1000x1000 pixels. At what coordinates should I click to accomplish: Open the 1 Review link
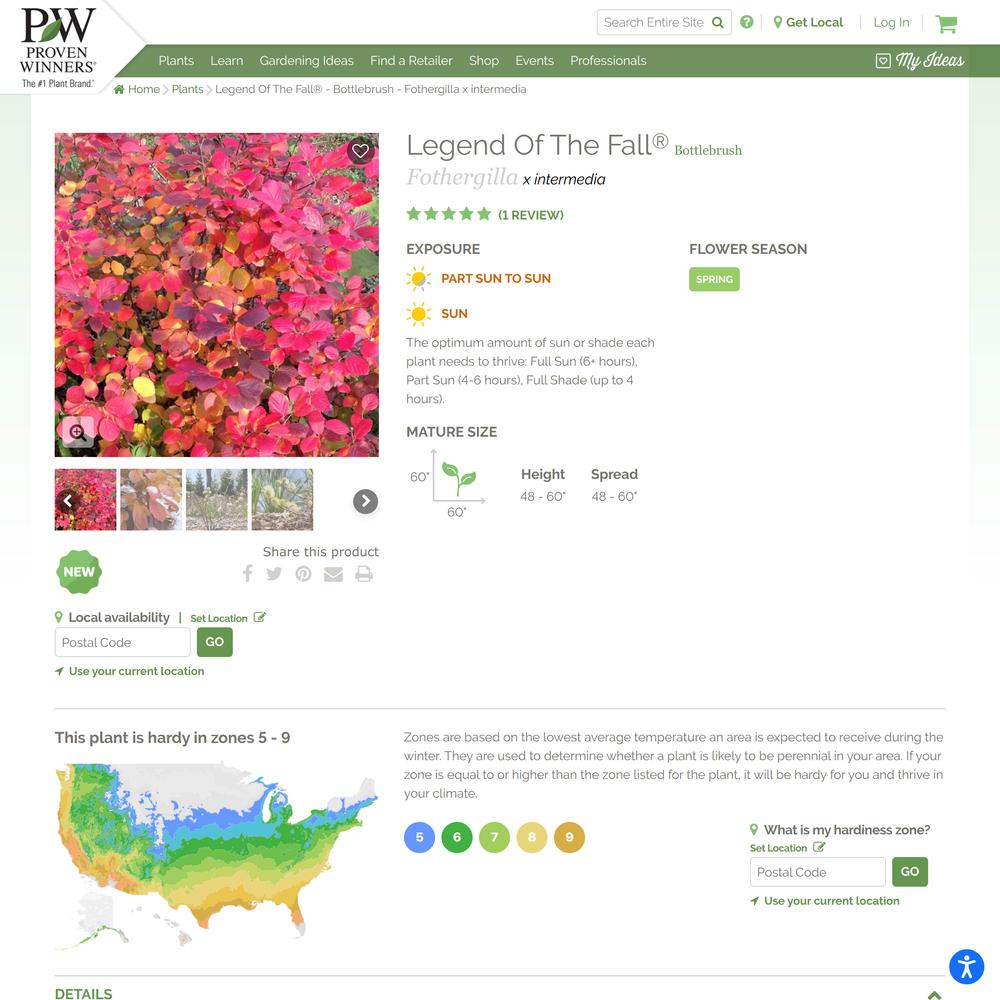[531, 215]
